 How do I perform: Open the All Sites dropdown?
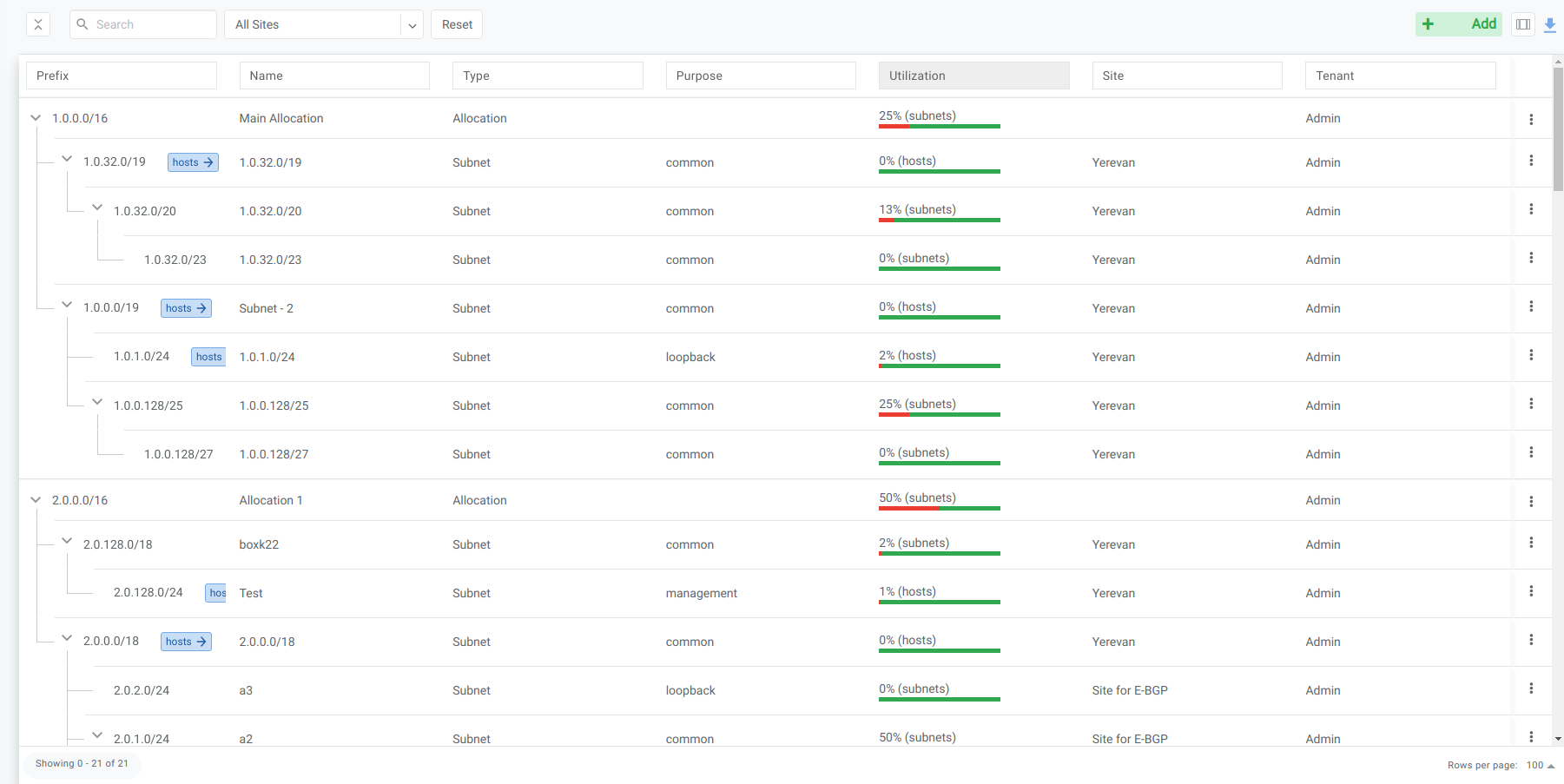[323, 24]
